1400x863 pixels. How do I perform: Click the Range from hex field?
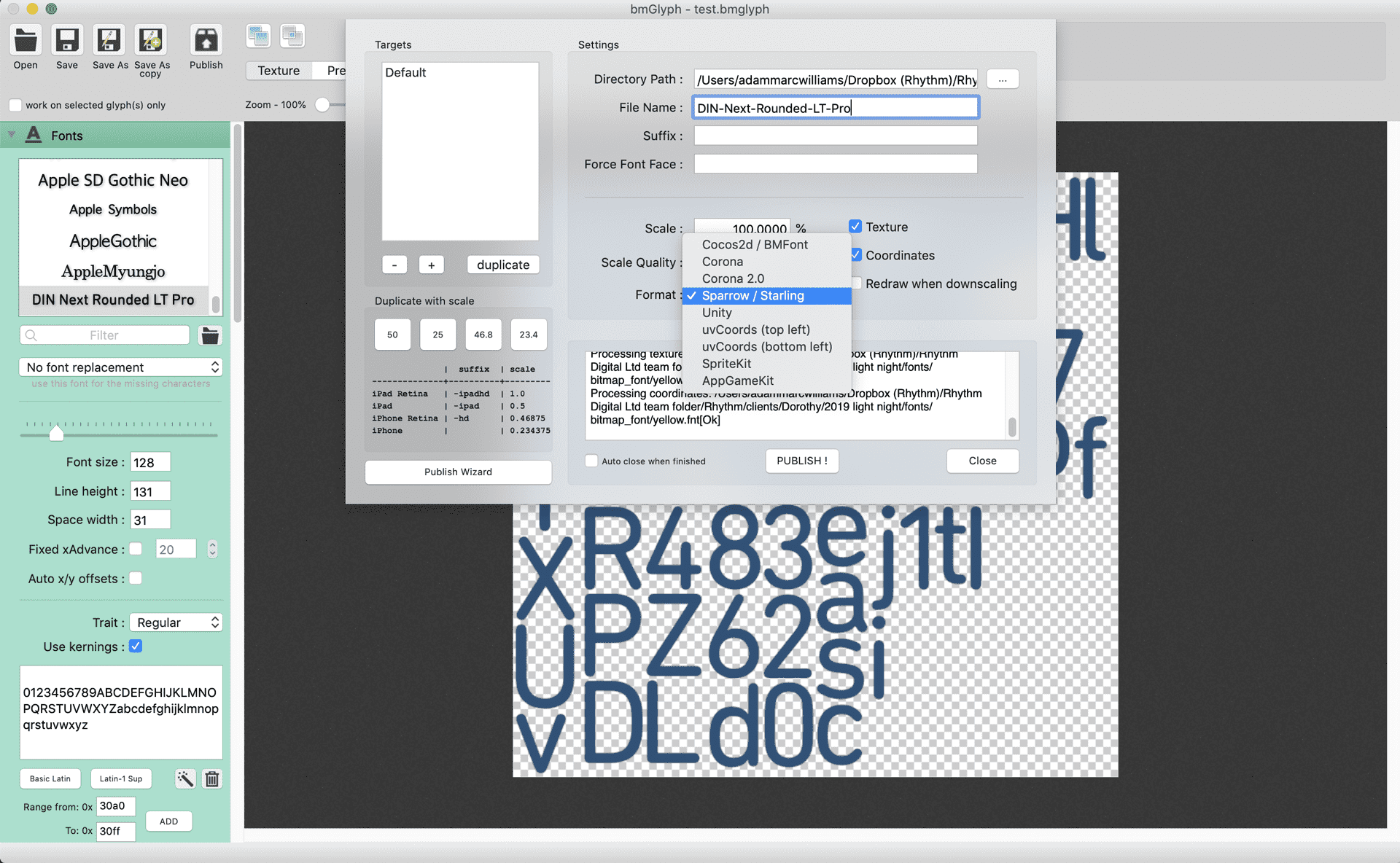(x=116, y=805)
